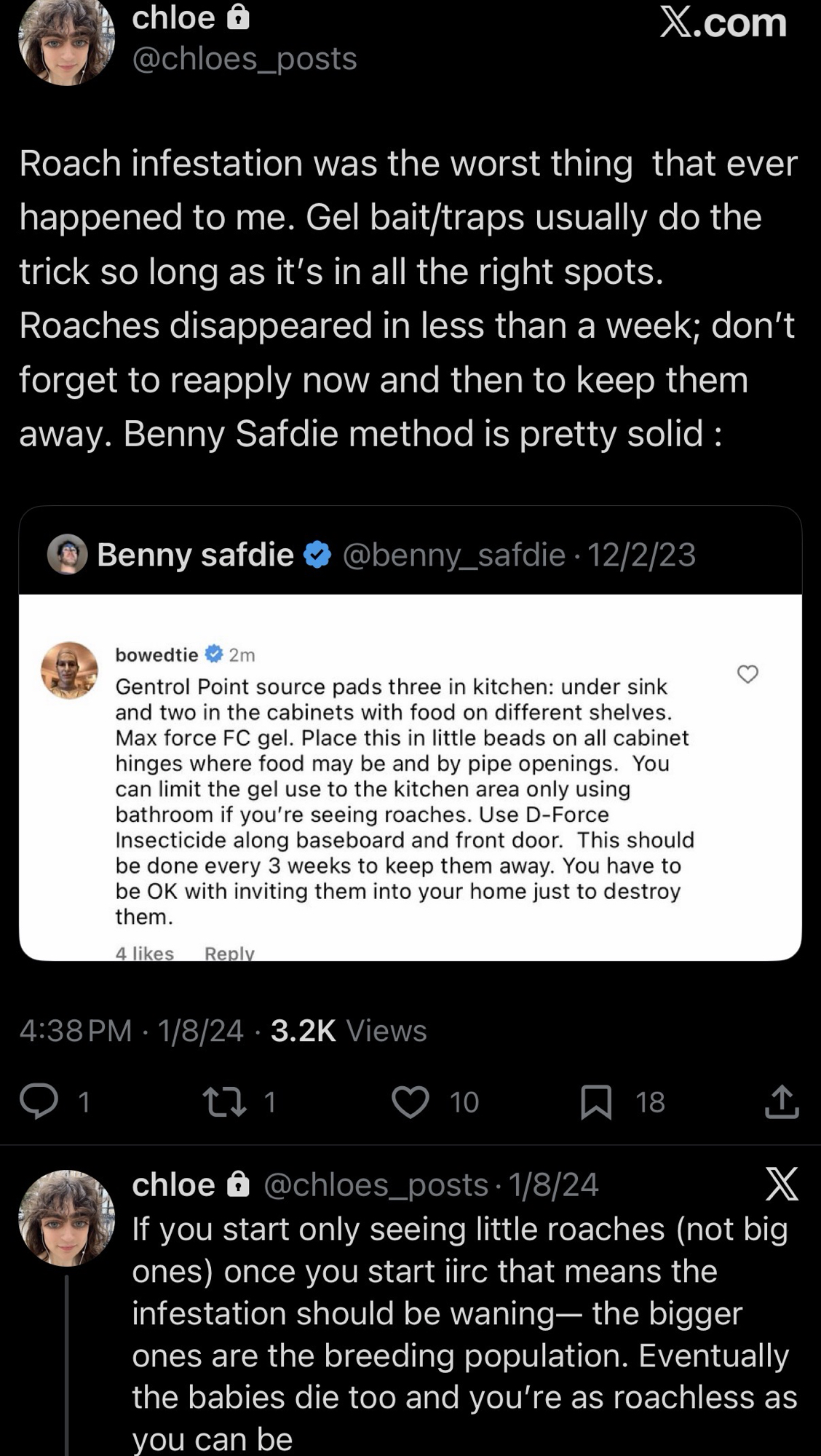
Task: Click Benny safdie verified badge
Action: (317, 555)
